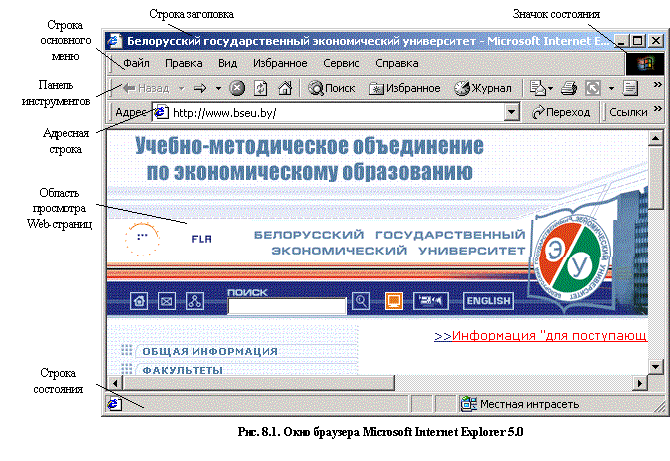
Task: Click the Windows logo status icon
Action: point(645,65)
